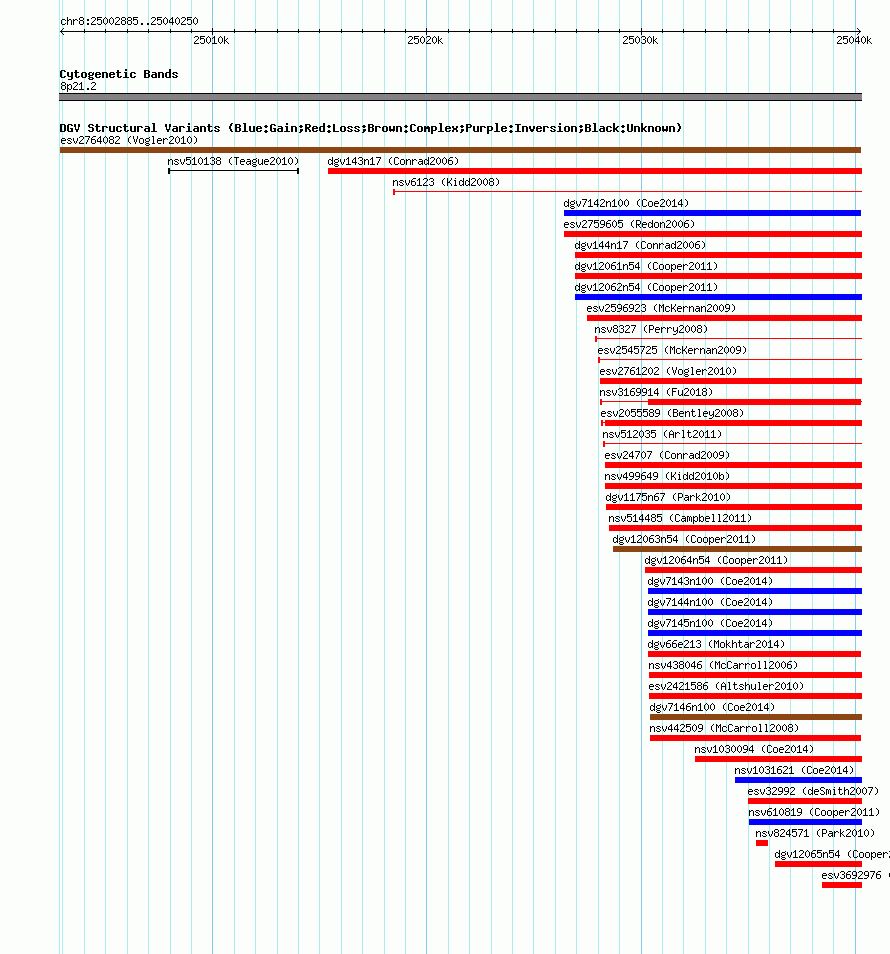This screenshot has height=954, width=890.
Task: Click dgv7143n100 (Coe2014) label
Action: click(710, 581)
